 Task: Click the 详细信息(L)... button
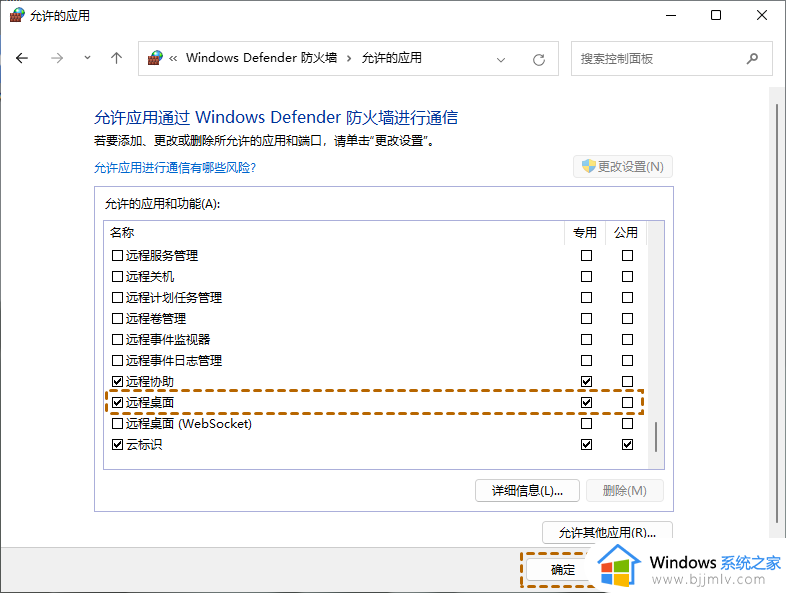pos(527,491)
